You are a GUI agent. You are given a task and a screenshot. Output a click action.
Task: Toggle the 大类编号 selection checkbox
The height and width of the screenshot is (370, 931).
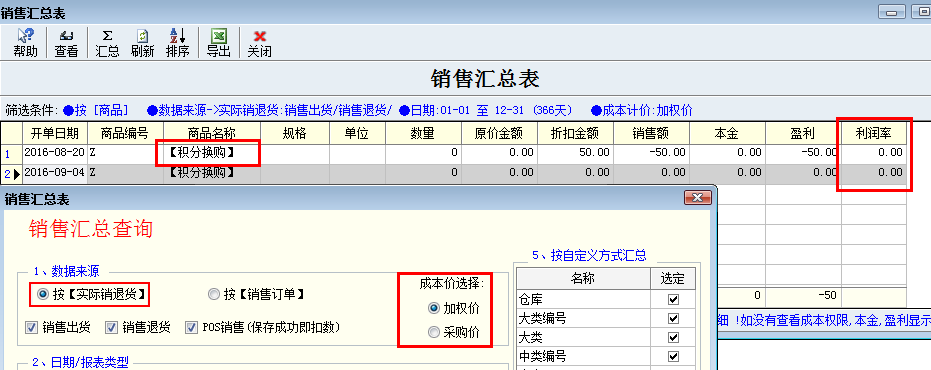click(673, 318)
